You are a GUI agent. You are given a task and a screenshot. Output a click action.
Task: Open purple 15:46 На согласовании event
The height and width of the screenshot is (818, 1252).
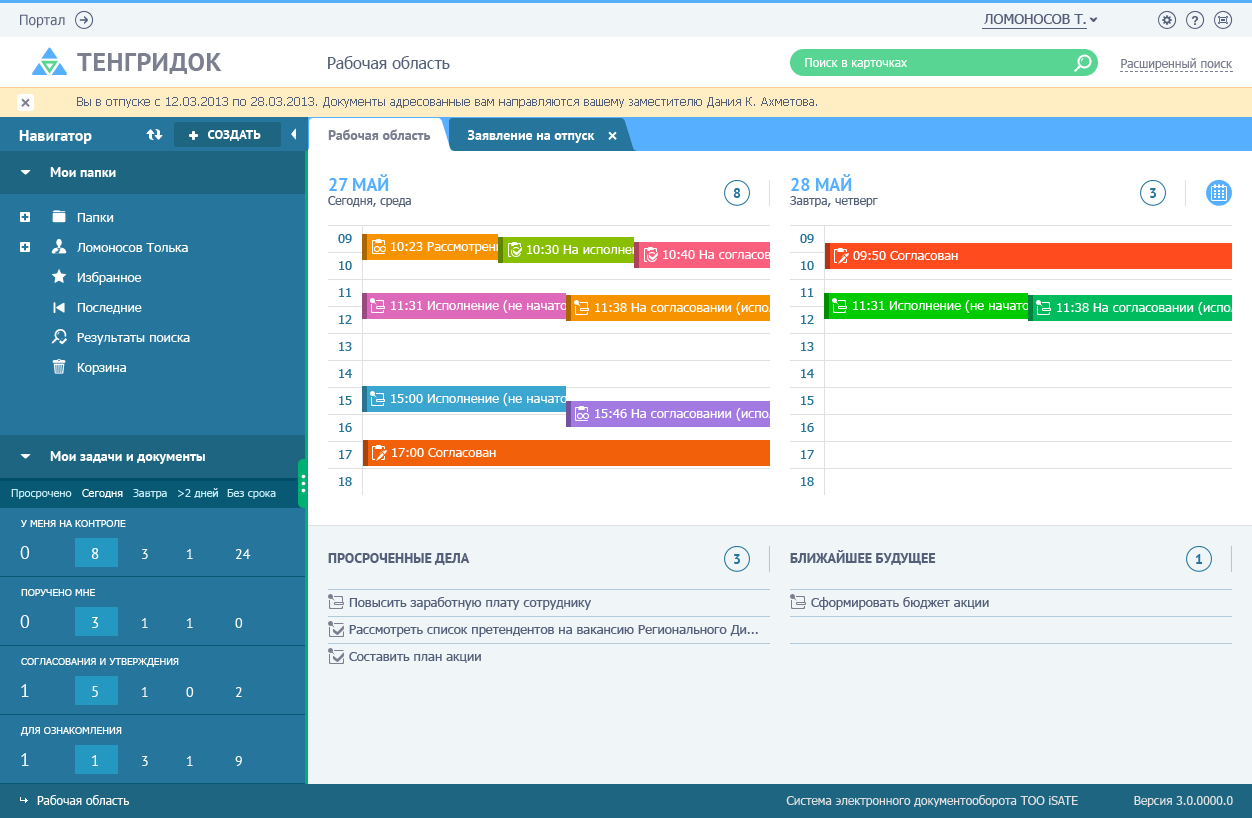tap(668, 413)
